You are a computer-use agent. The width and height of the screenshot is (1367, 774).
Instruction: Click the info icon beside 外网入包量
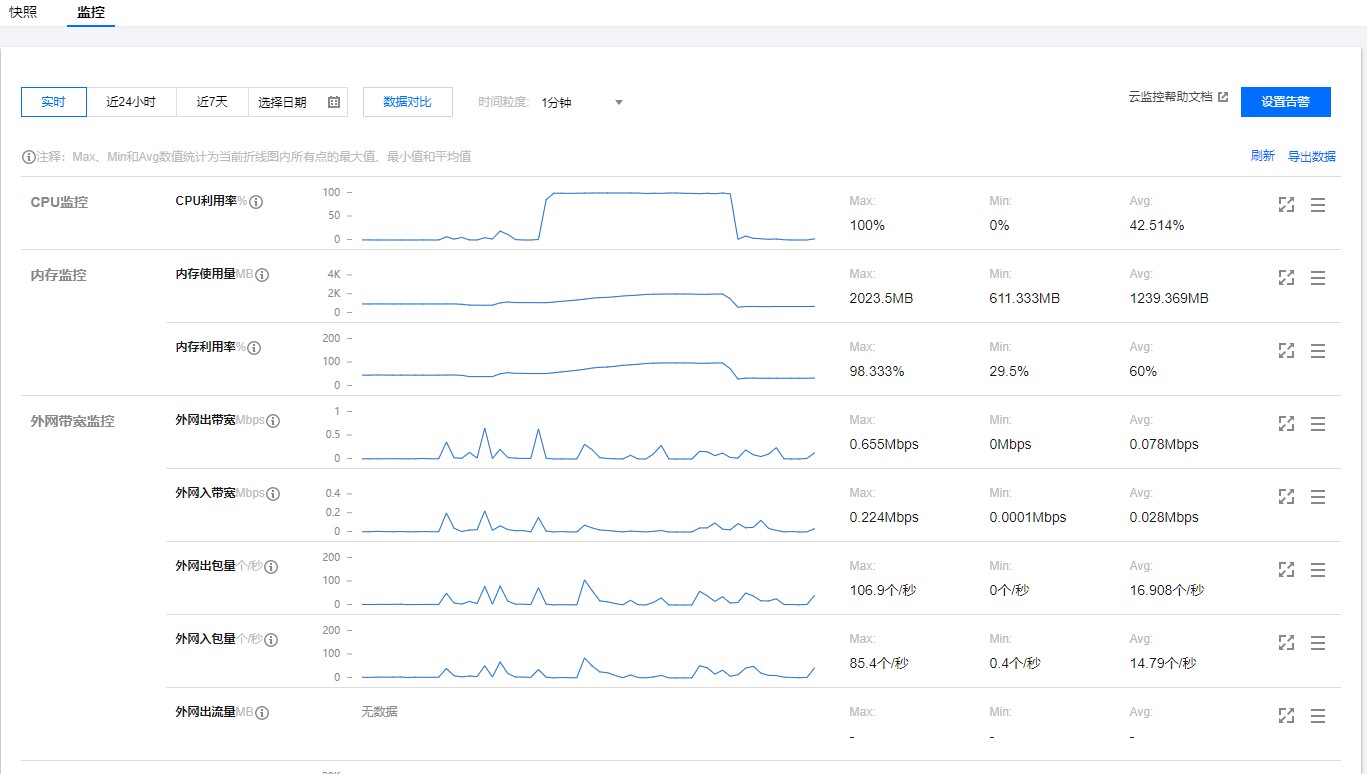pyautogui.click(x=271, y=640)
